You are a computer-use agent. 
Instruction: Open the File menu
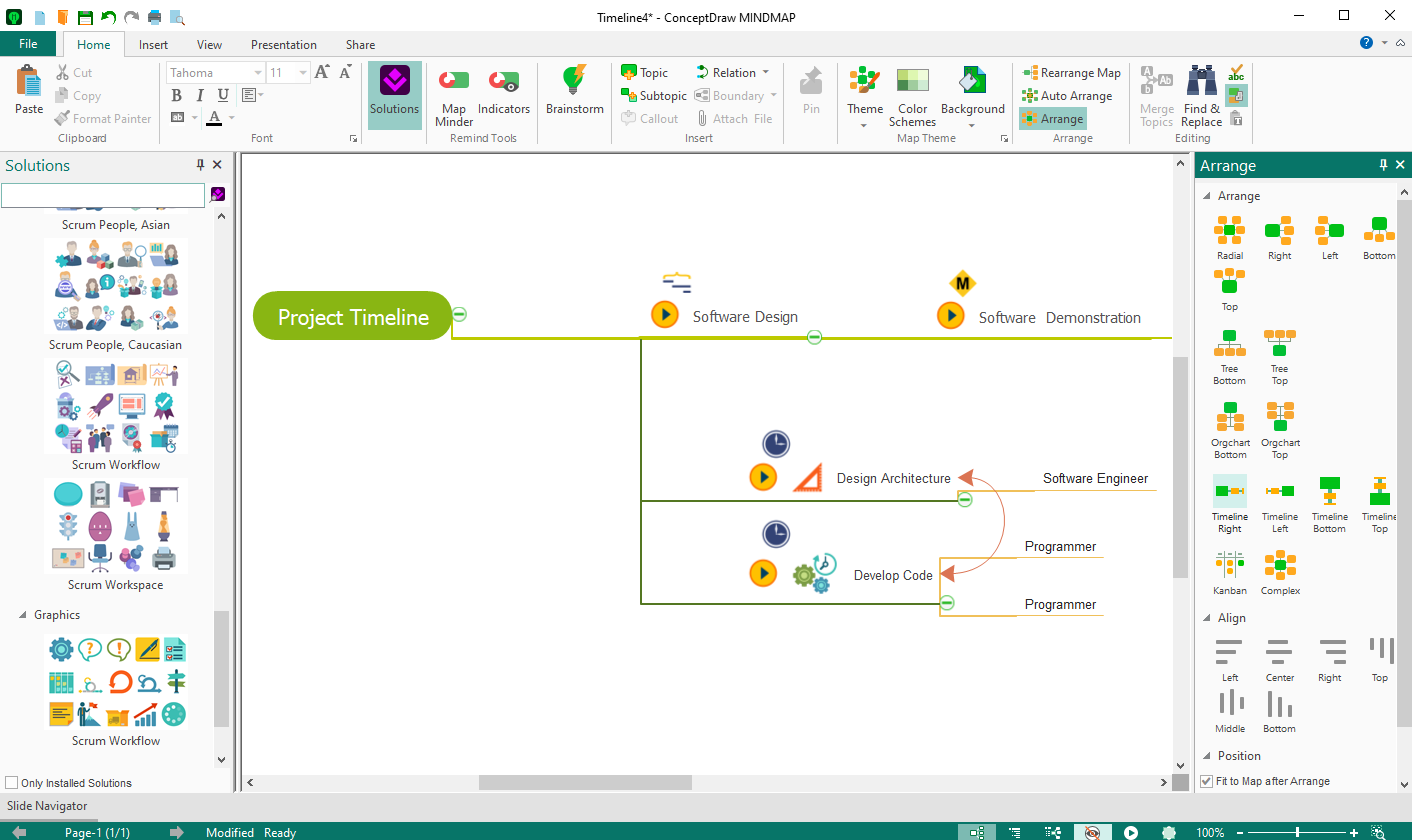click(x=28, y=44)
